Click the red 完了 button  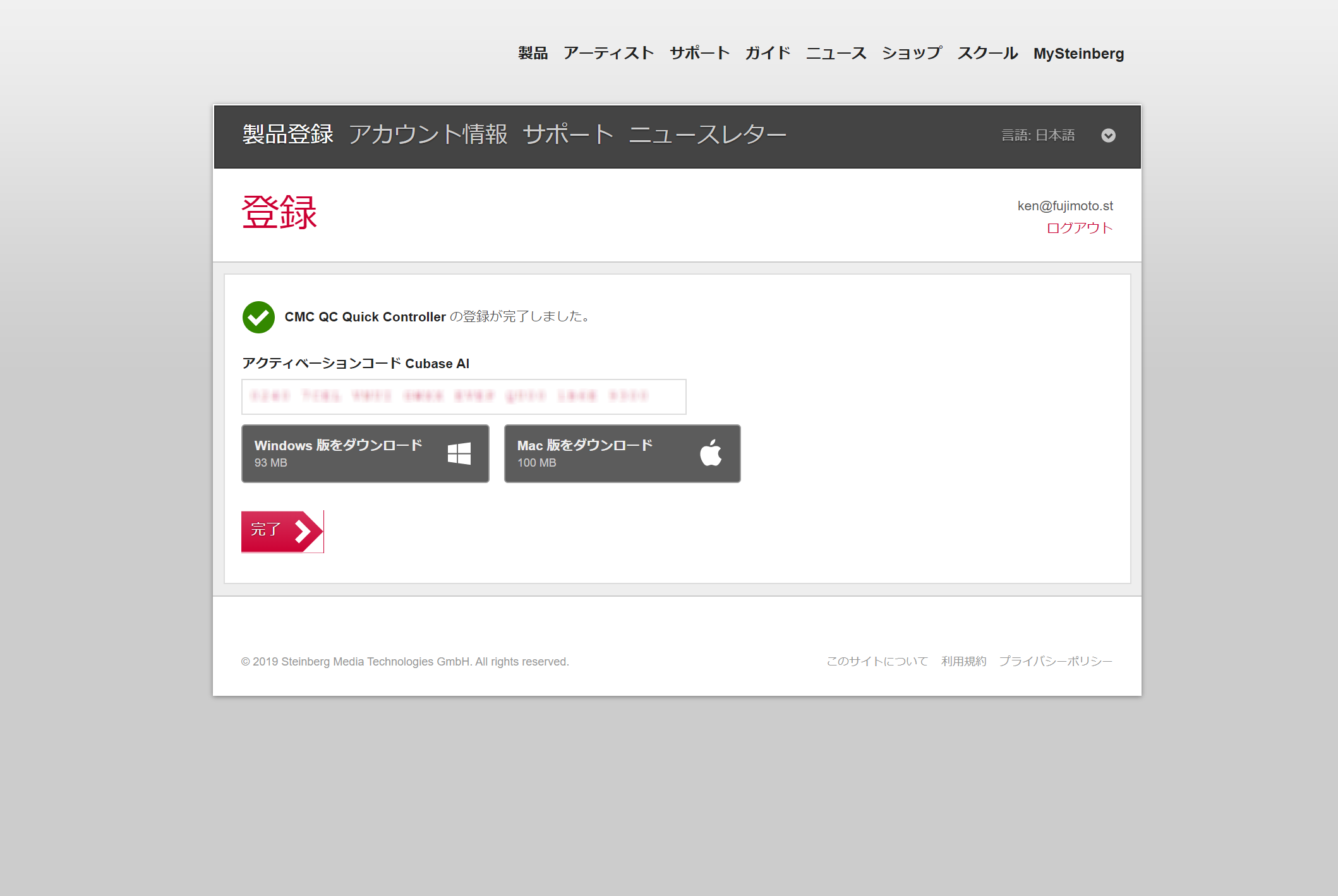pos(282,532)
